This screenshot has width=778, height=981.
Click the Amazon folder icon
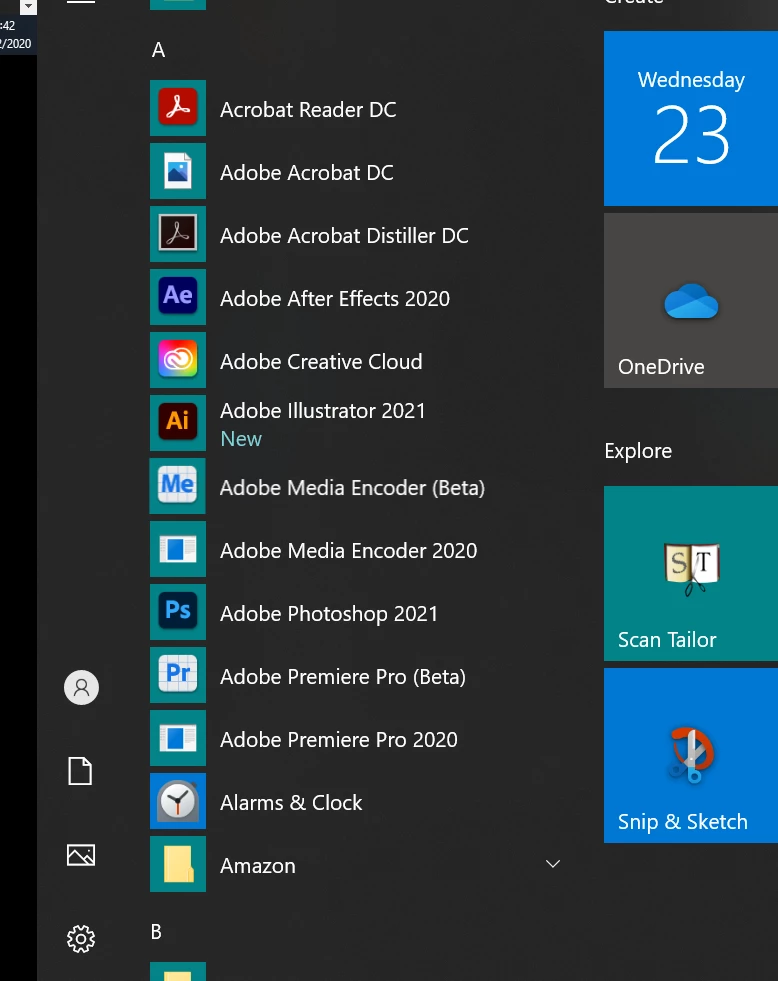click(x=178, y=864)
